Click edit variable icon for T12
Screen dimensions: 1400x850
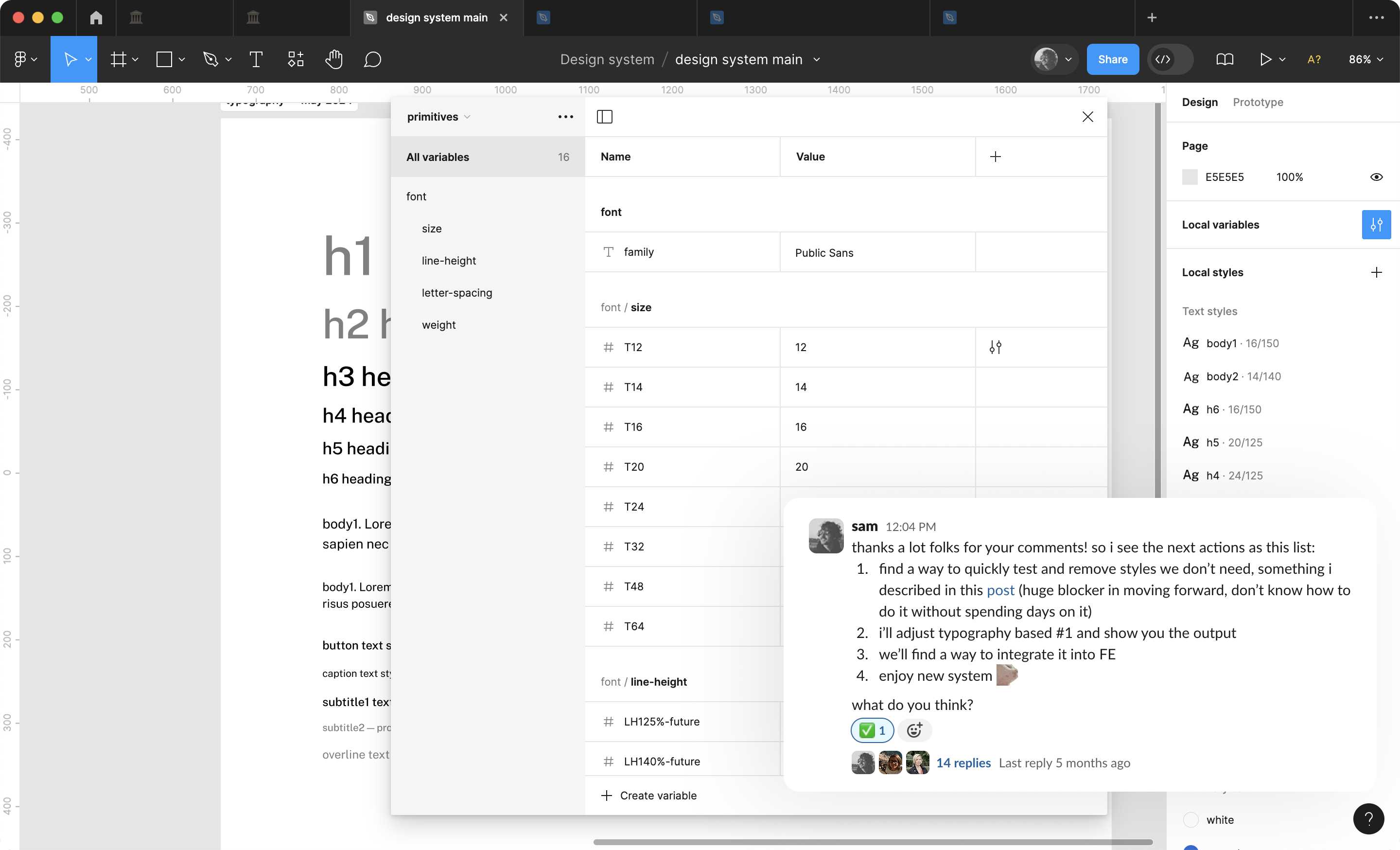(x=995, y=347)
